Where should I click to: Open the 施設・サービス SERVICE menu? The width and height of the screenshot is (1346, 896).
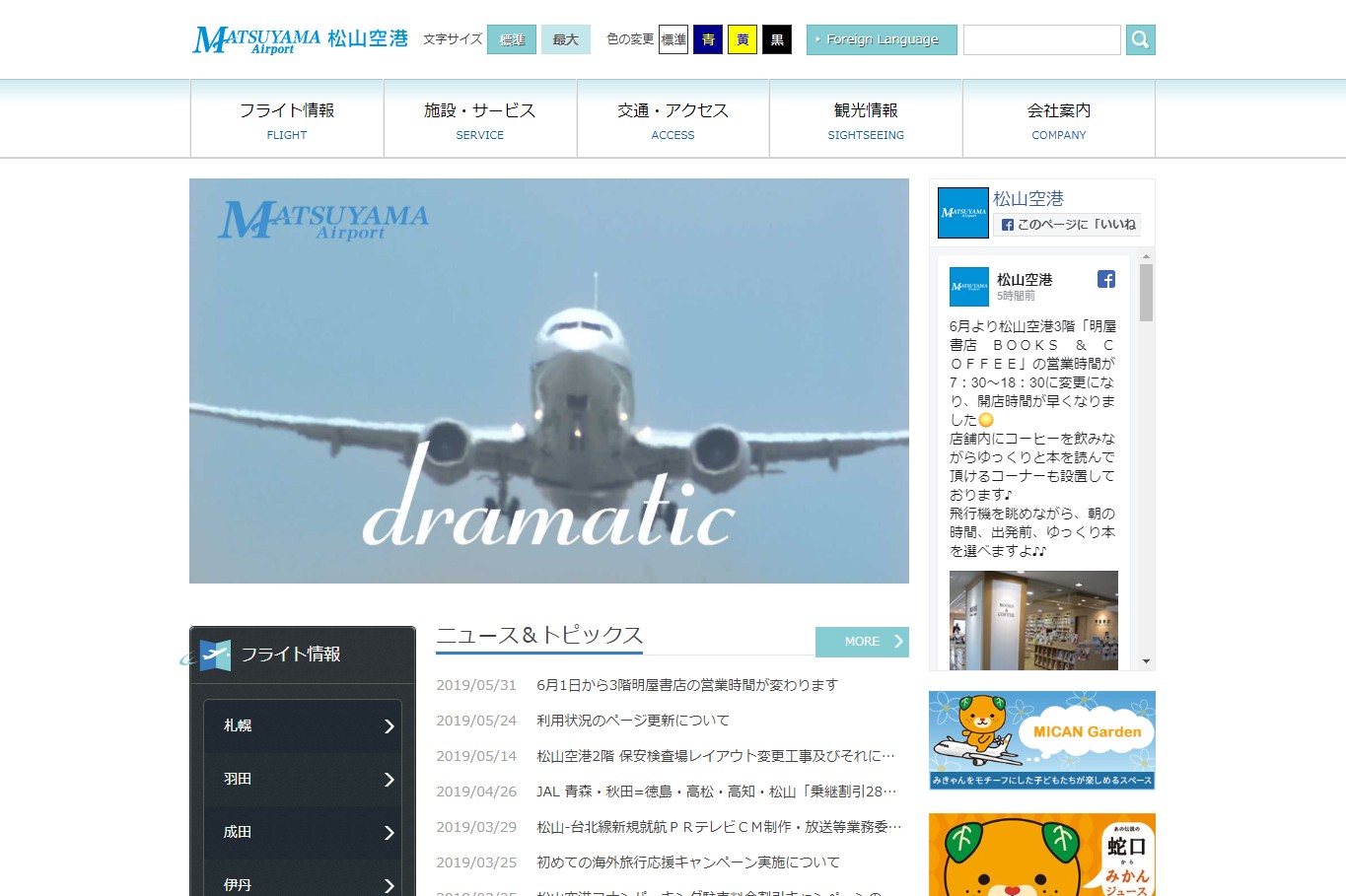(x=480, y=118)
